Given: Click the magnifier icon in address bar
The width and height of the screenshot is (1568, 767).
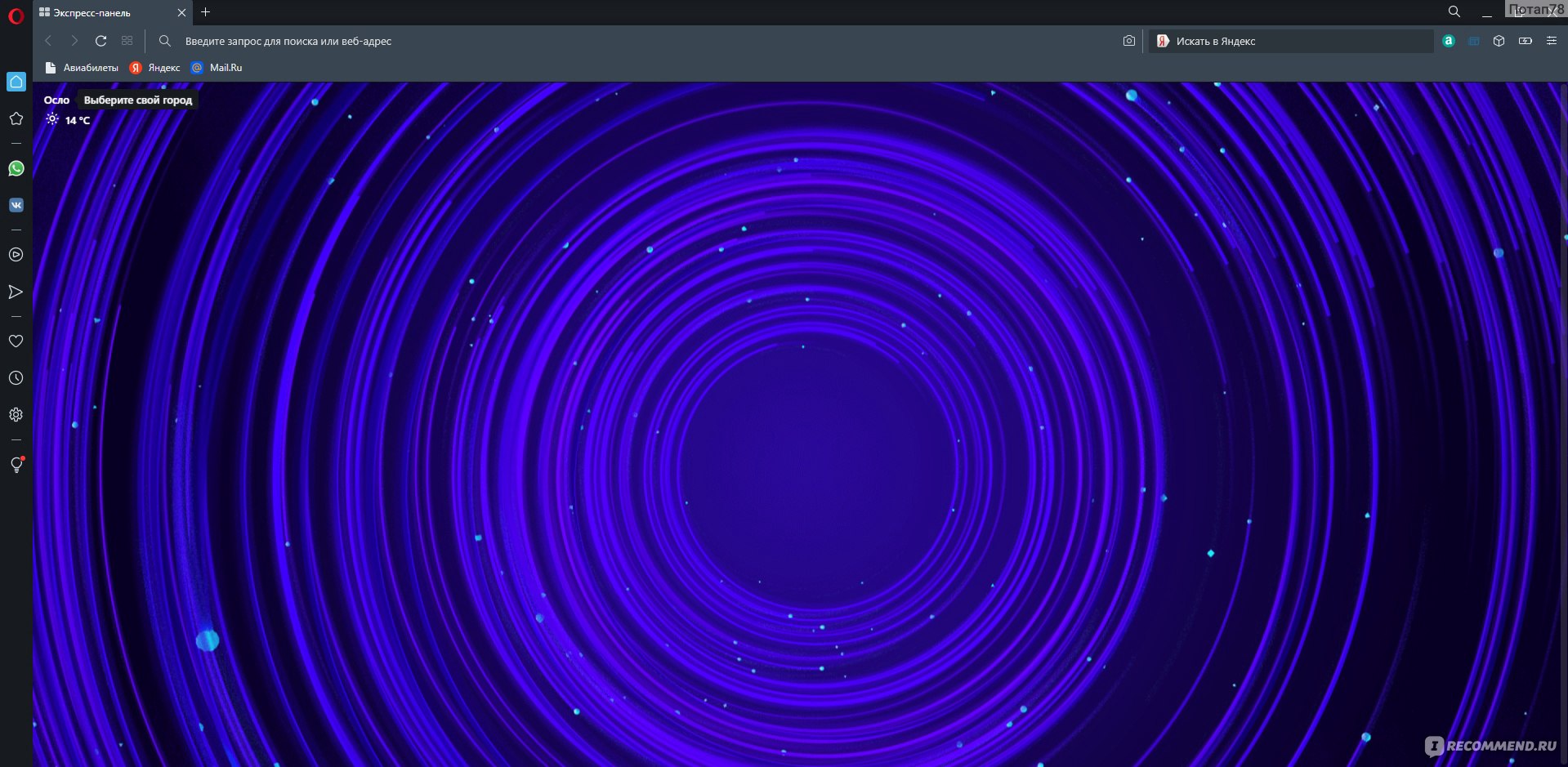Looking at the screenshot, I should coord(165,41).
